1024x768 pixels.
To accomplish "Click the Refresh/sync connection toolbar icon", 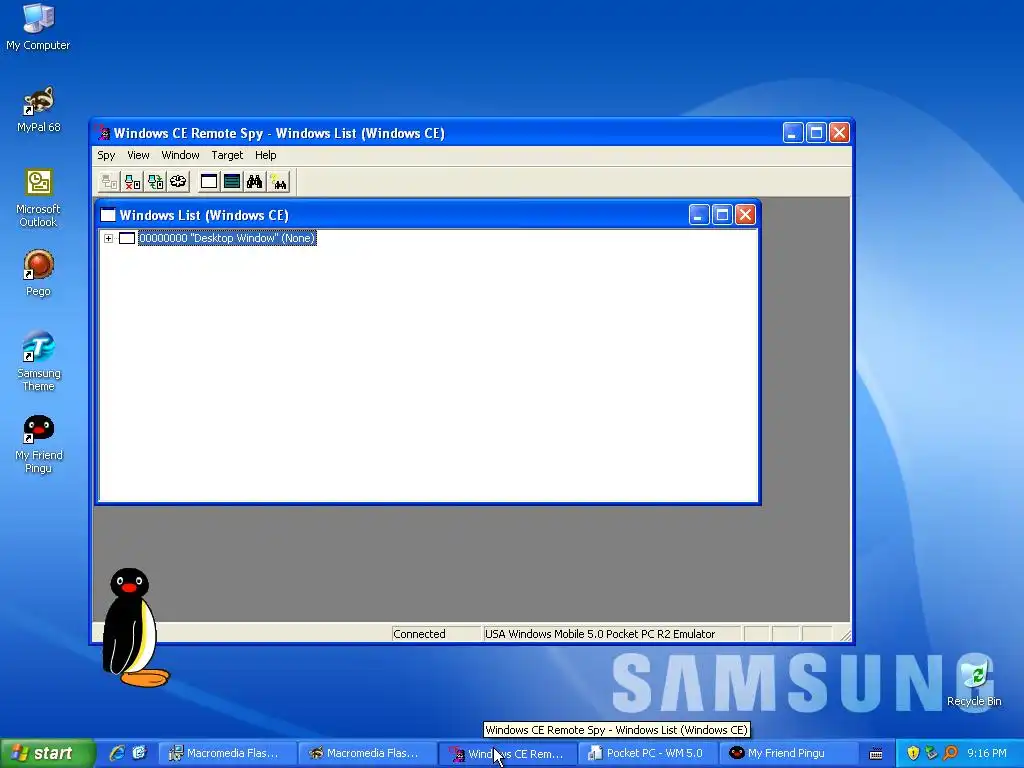I will click(155, 182).
